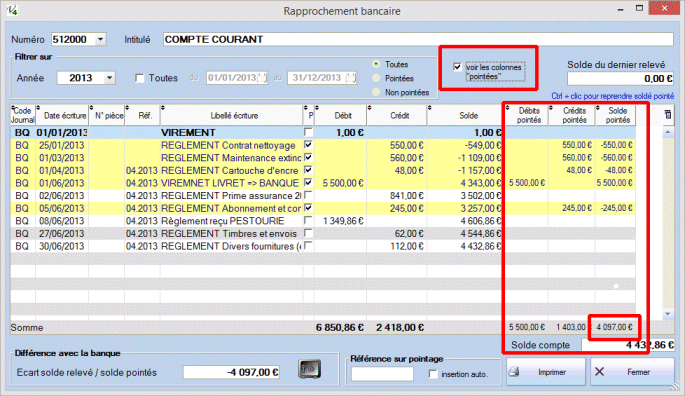Select the Non pointées radio button
The height and width of the screenshot is (396, 685).
coord(376,92)
